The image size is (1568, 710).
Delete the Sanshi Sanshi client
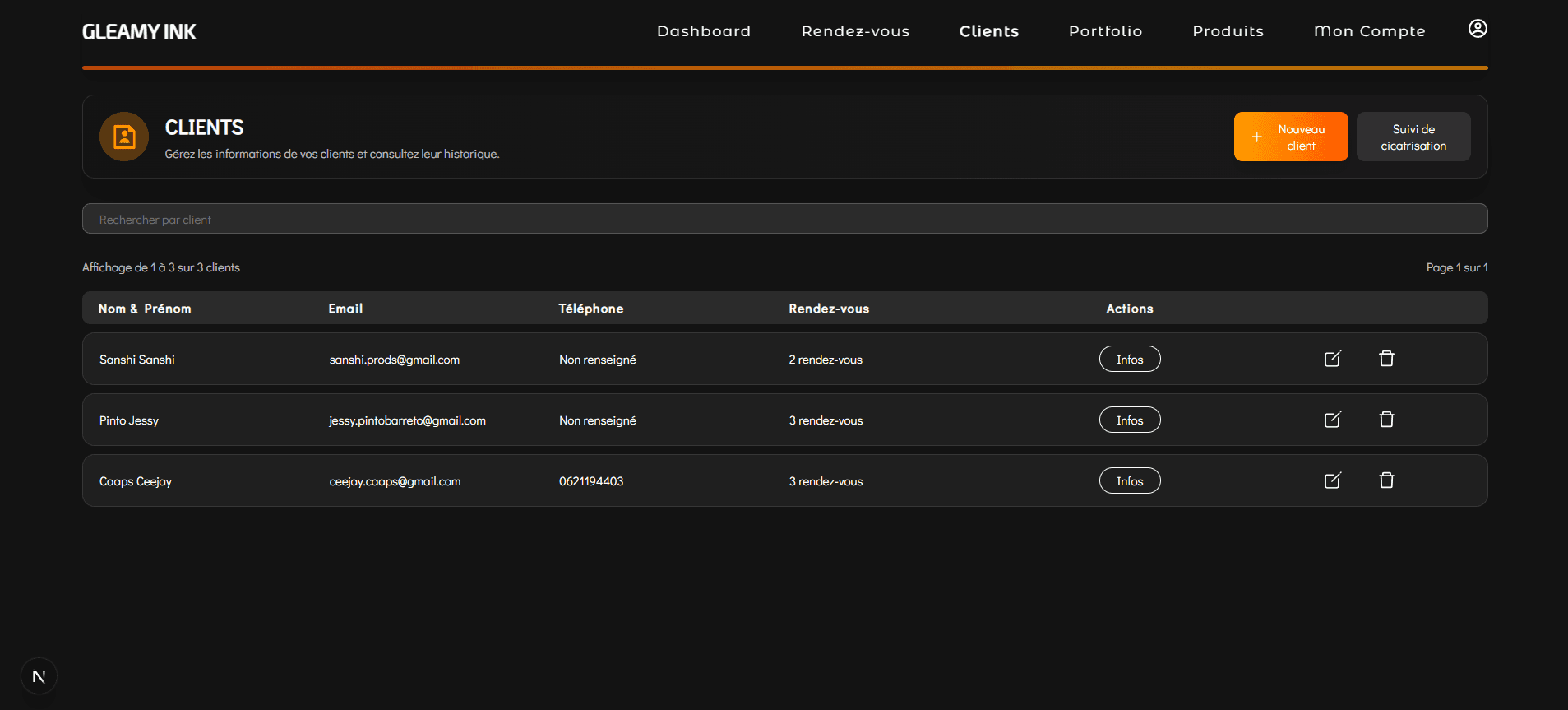pyautogui.click(x=1386, y=359)
